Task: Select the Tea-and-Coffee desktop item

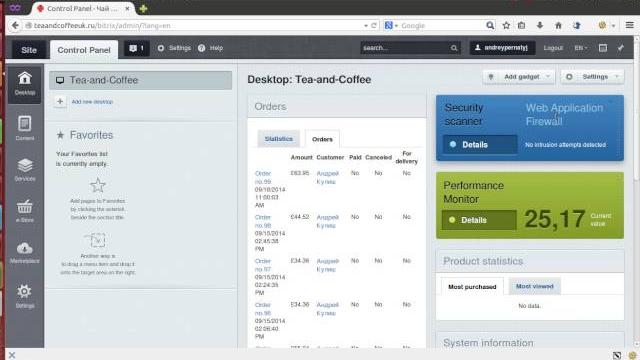Action: [140, 80]
